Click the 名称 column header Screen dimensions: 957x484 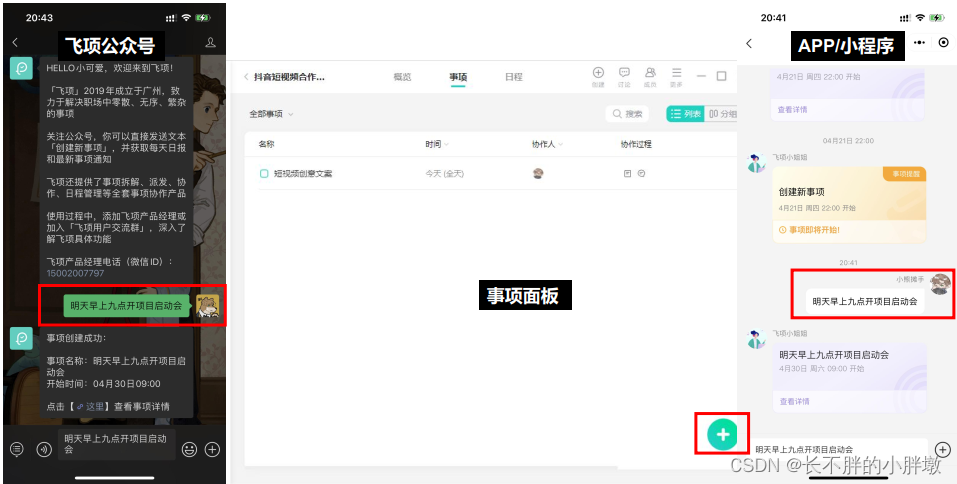pos(266,145)
